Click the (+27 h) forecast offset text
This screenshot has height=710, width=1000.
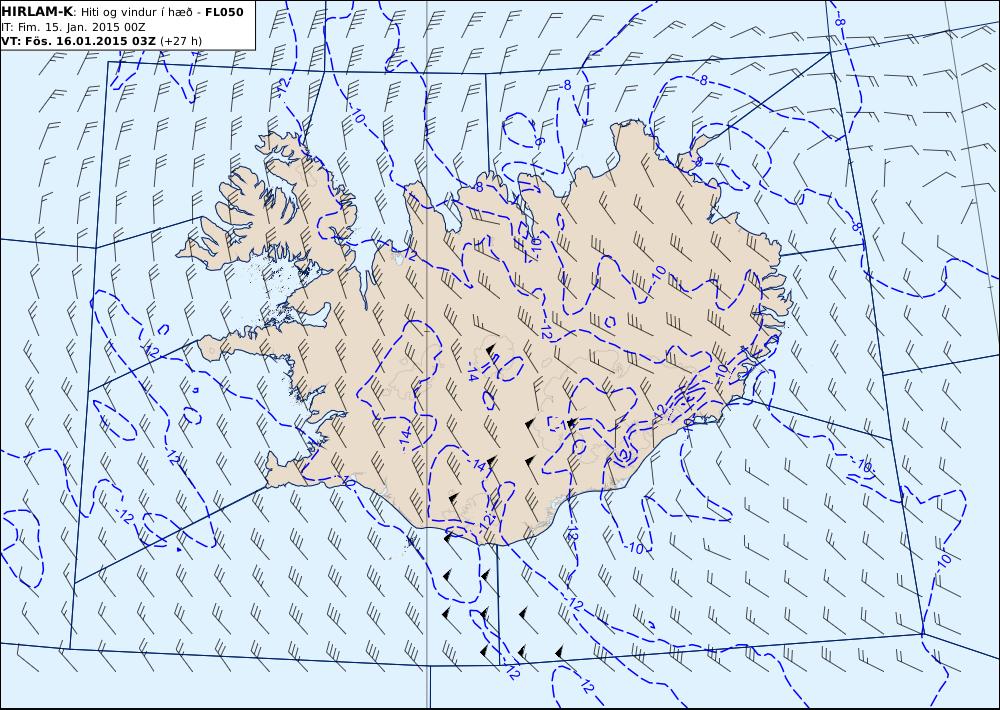coord(180,41)
